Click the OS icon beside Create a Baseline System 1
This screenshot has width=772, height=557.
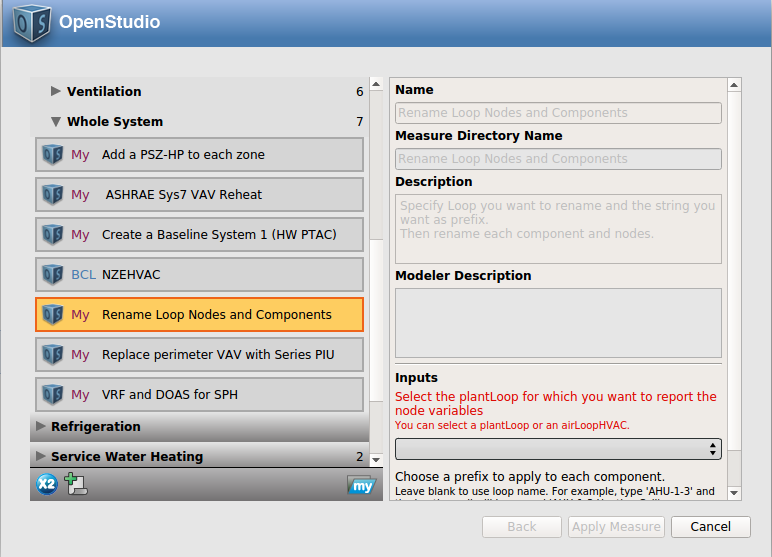[53, 234]
